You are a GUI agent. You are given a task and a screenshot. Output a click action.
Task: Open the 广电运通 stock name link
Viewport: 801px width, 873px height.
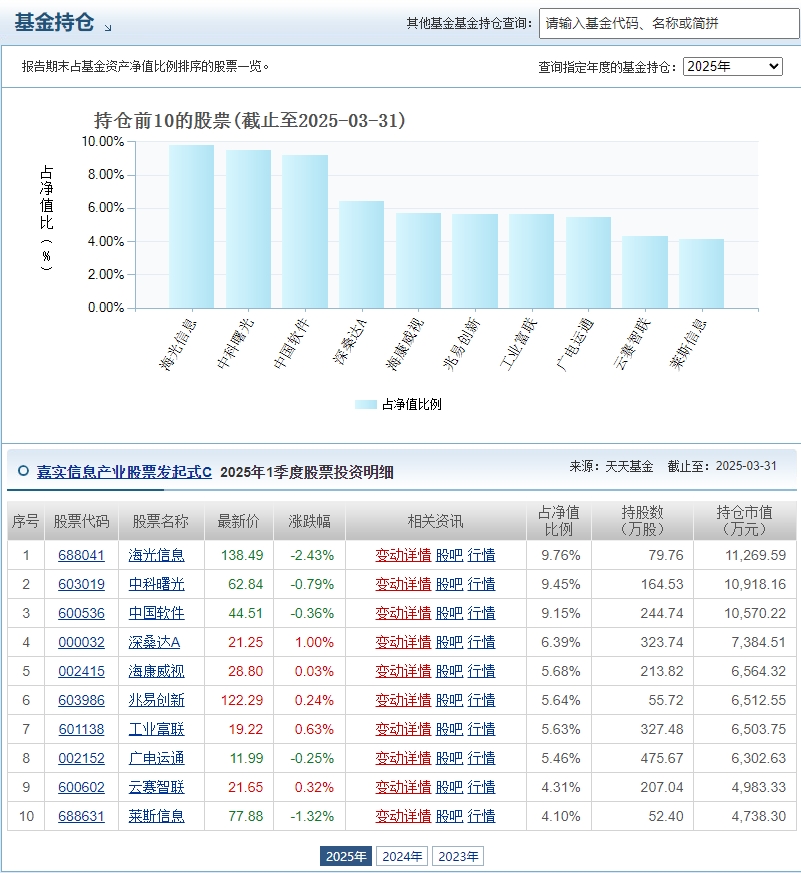(x=156, y=758)
